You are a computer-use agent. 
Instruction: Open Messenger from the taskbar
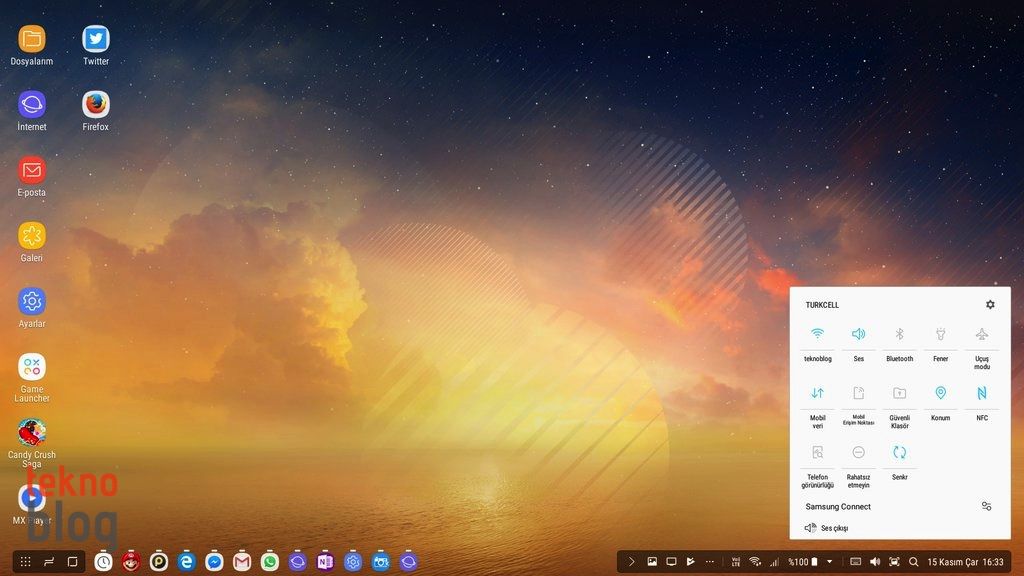pyautogui.click(x=214, y=562)
